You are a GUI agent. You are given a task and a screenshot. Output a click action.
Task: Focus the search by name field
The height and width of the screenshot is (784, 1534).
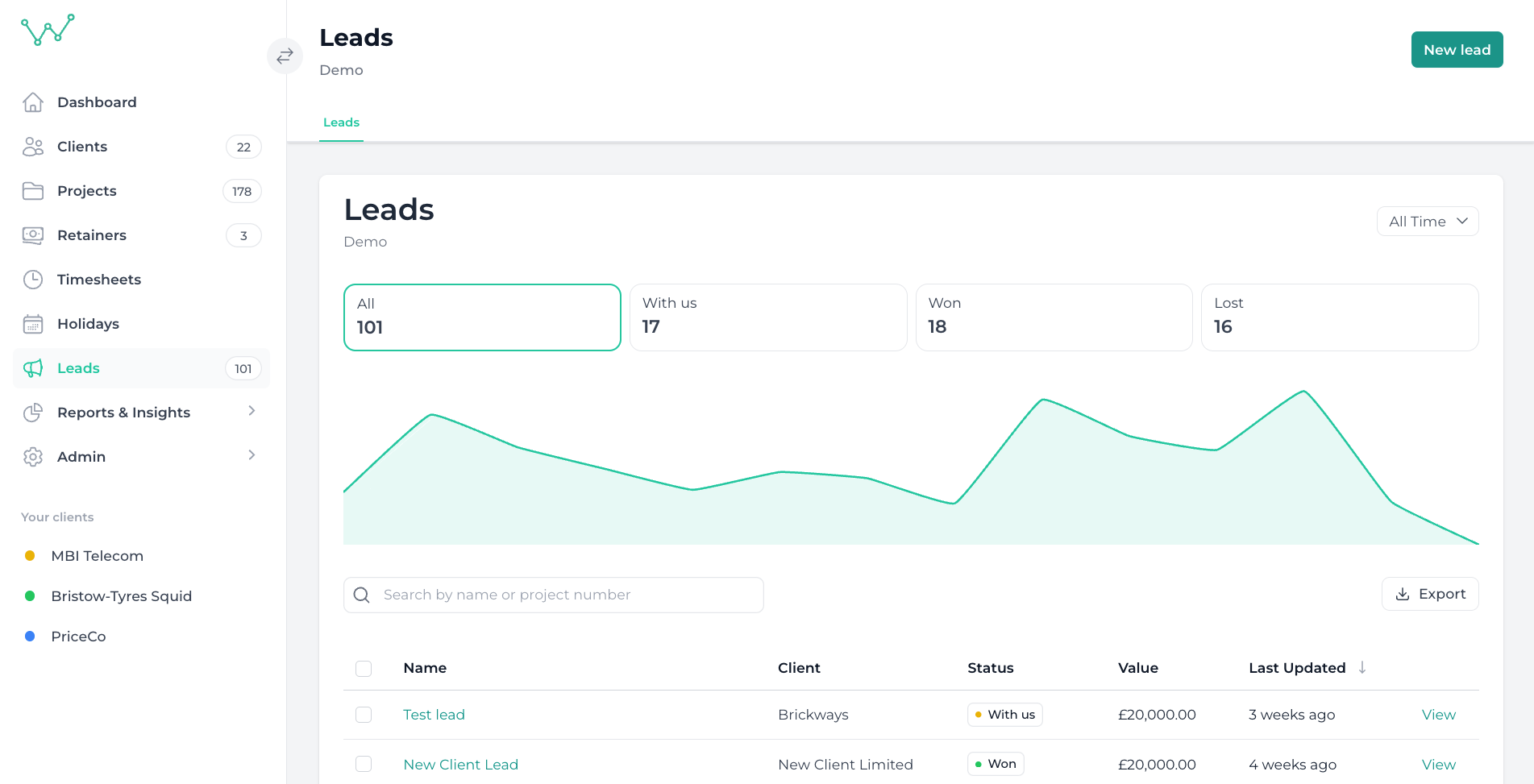pos(564,595)
